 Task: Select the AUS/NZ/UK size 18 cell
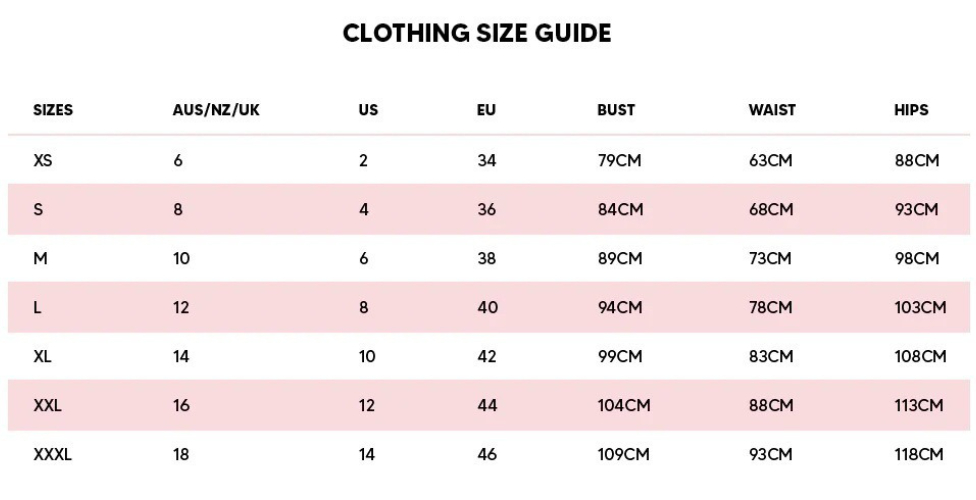point(180,455)
